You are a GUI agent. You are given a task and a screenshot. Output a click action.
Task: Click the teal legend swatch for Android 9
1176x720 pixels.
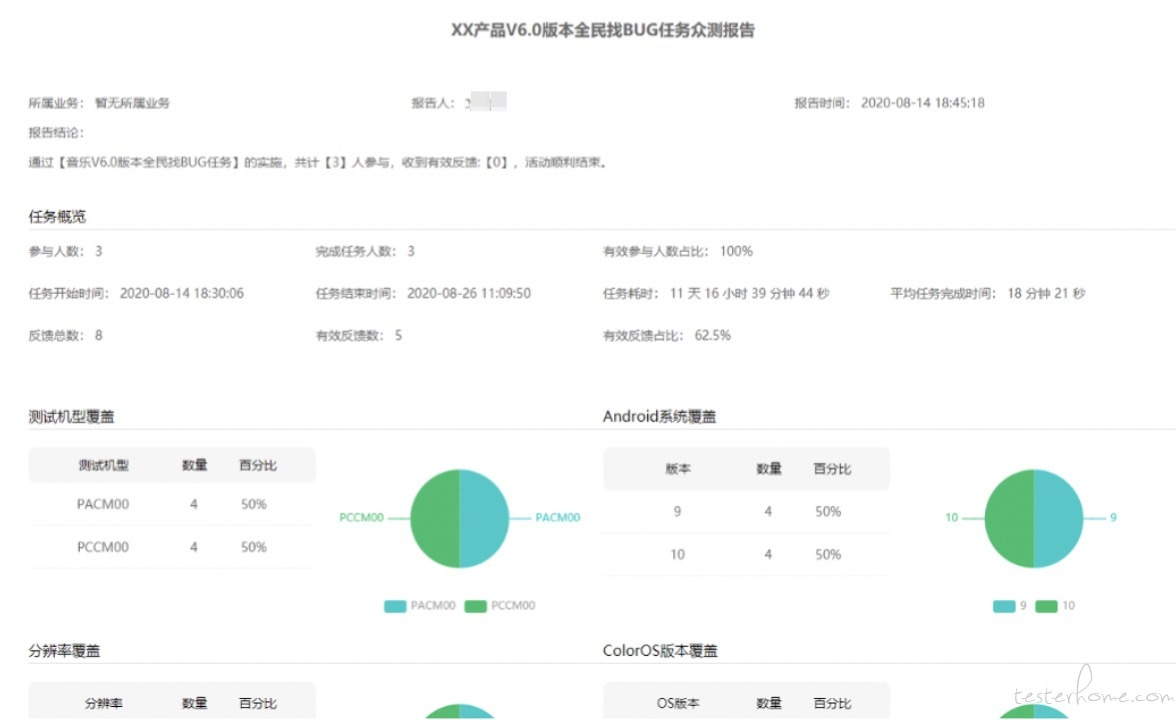1004,606
